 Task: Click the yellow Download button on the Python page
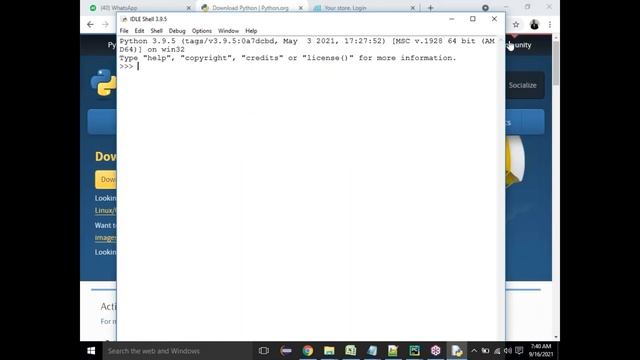coord(106,180)
